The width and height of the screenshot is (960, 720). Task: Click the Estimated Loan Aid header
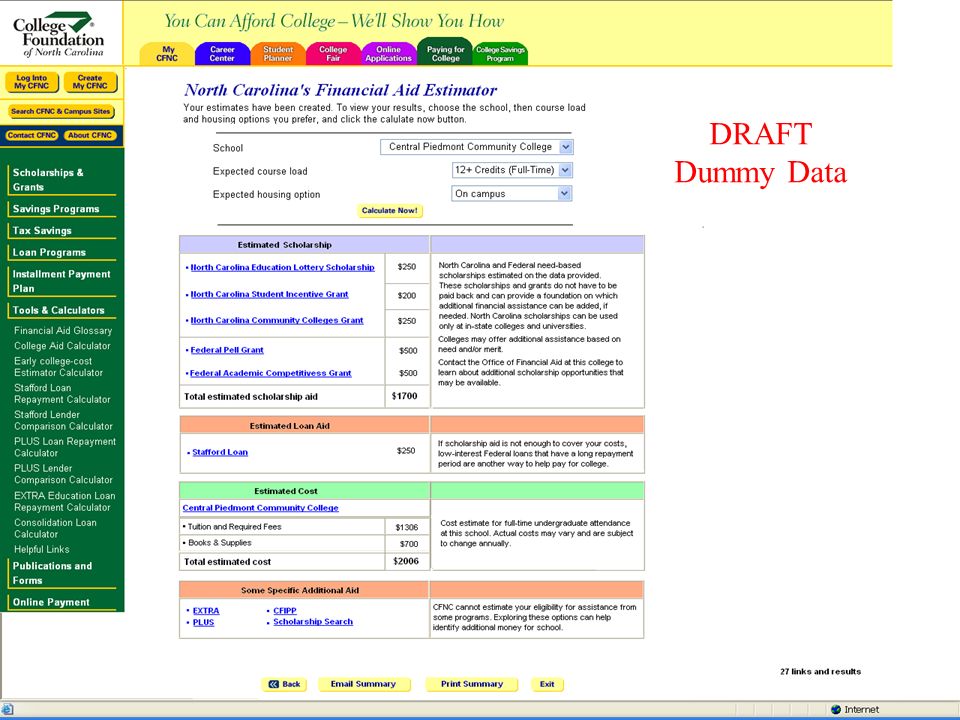tap(290, 426)
